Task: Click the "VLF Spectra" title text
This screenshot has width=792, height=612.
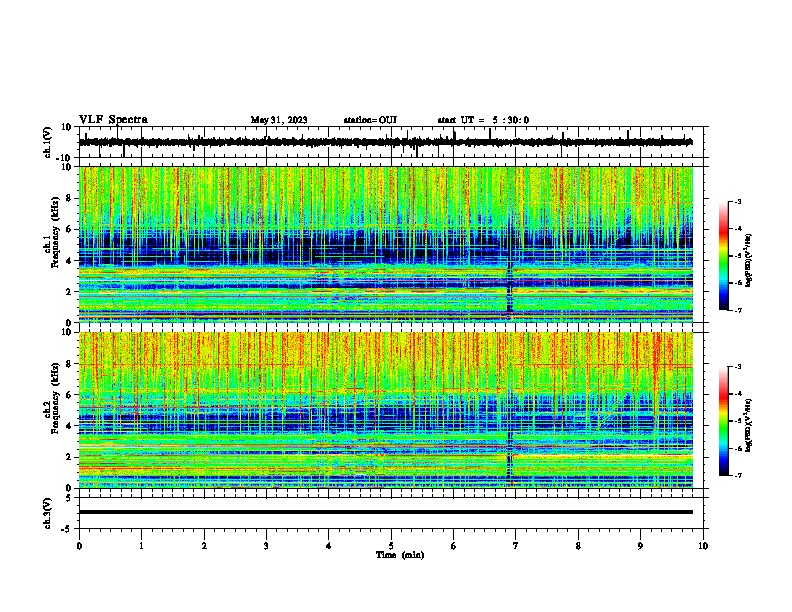Action: click(x=113, y=120)
